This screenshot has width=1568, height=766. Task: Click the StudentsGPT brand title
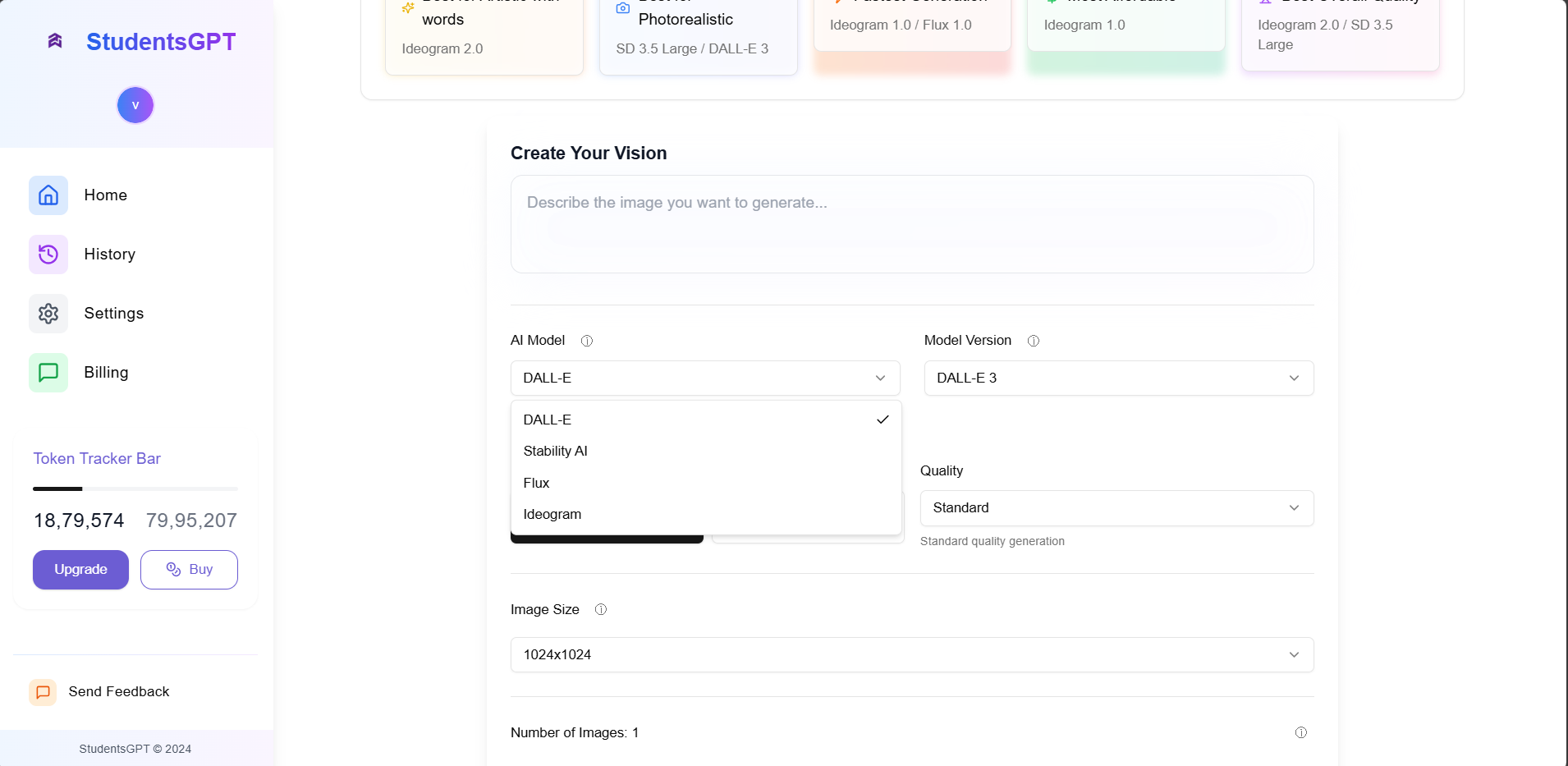point(161,42)
